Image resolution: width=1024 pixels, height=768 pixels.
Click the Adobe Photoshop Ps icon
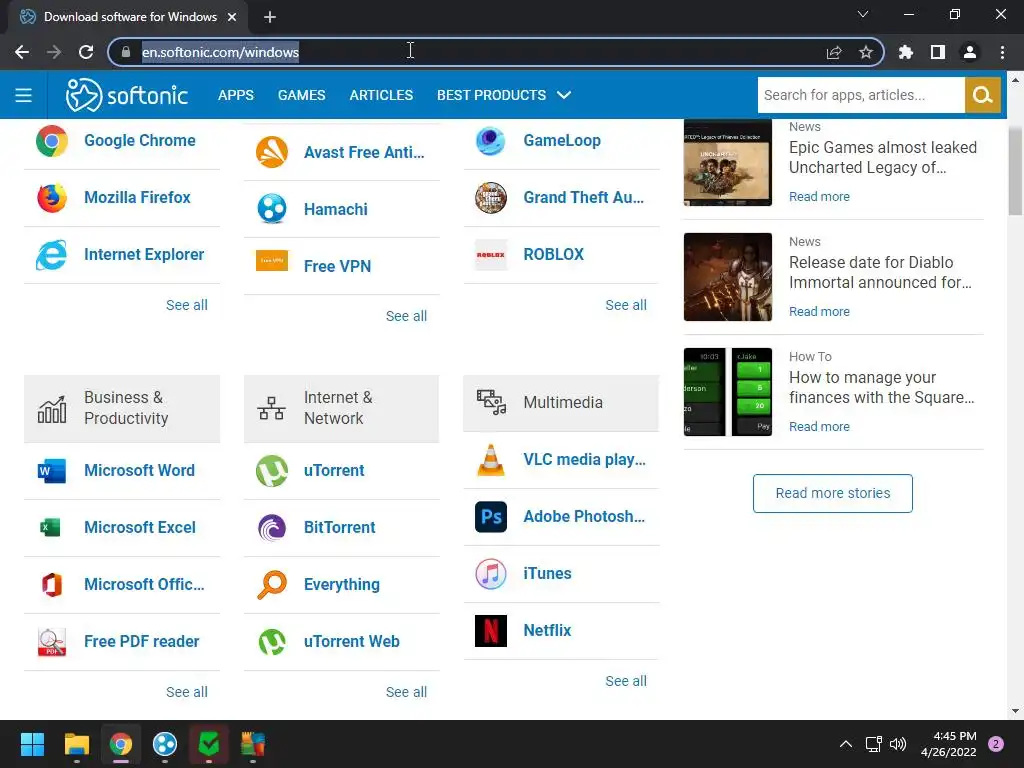tap(490, 517)
